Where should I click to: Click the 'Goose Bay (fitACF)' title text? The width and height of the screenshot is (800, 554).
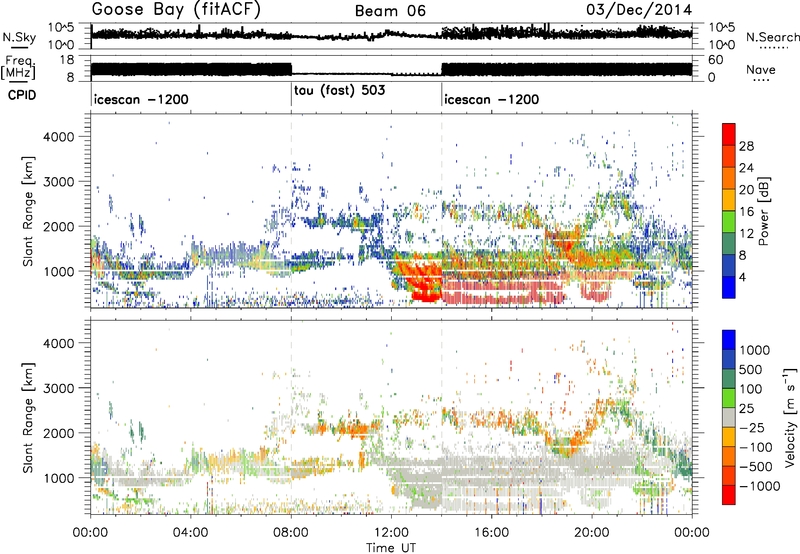(176, 10)
